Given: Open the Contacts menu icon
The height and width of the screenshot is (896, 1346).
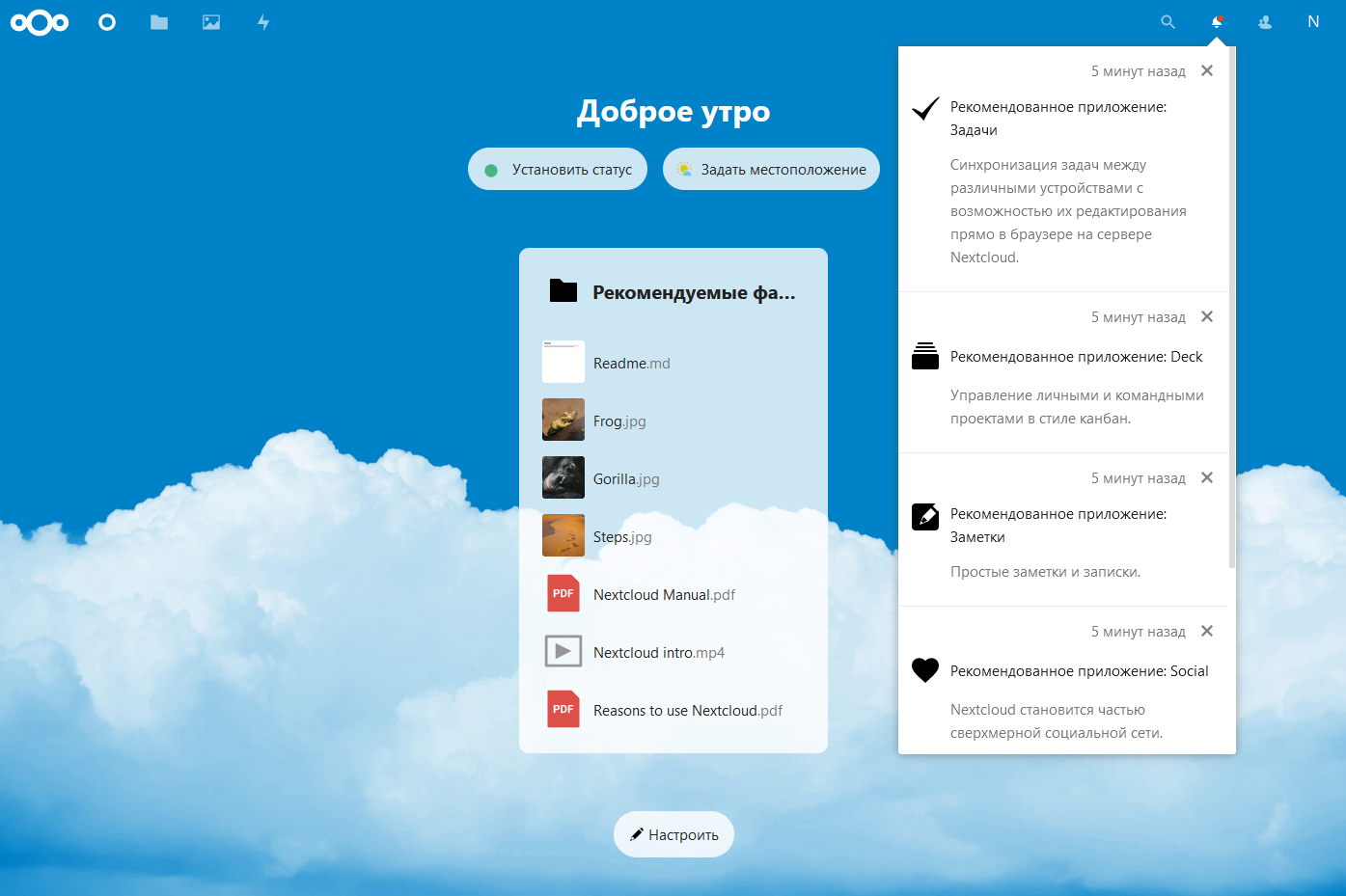Looking at the screenshot, I should (1265, 22).
